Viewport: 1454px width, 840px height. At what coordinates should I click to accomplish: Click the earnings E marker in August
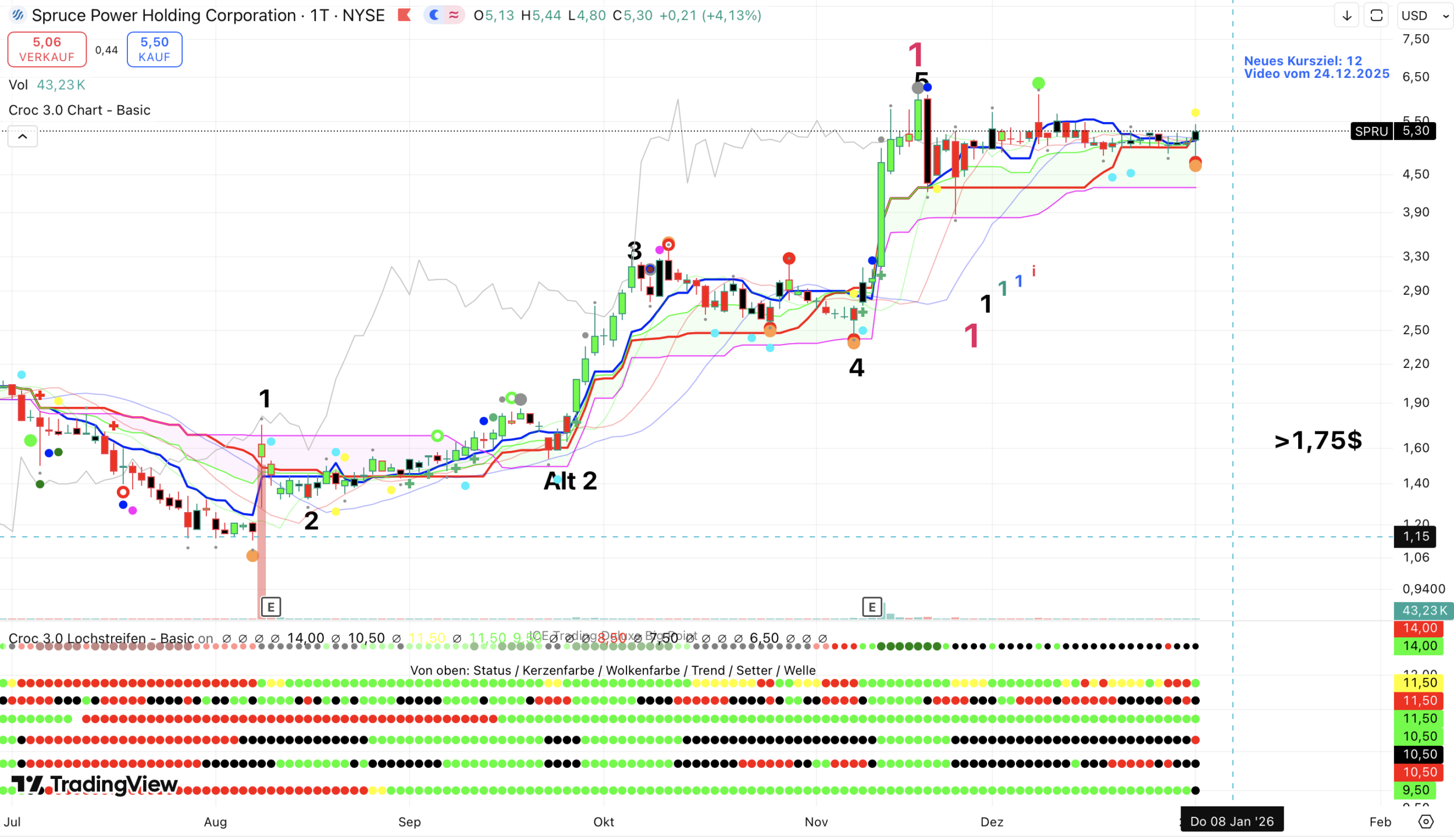[x=271, y=607]
